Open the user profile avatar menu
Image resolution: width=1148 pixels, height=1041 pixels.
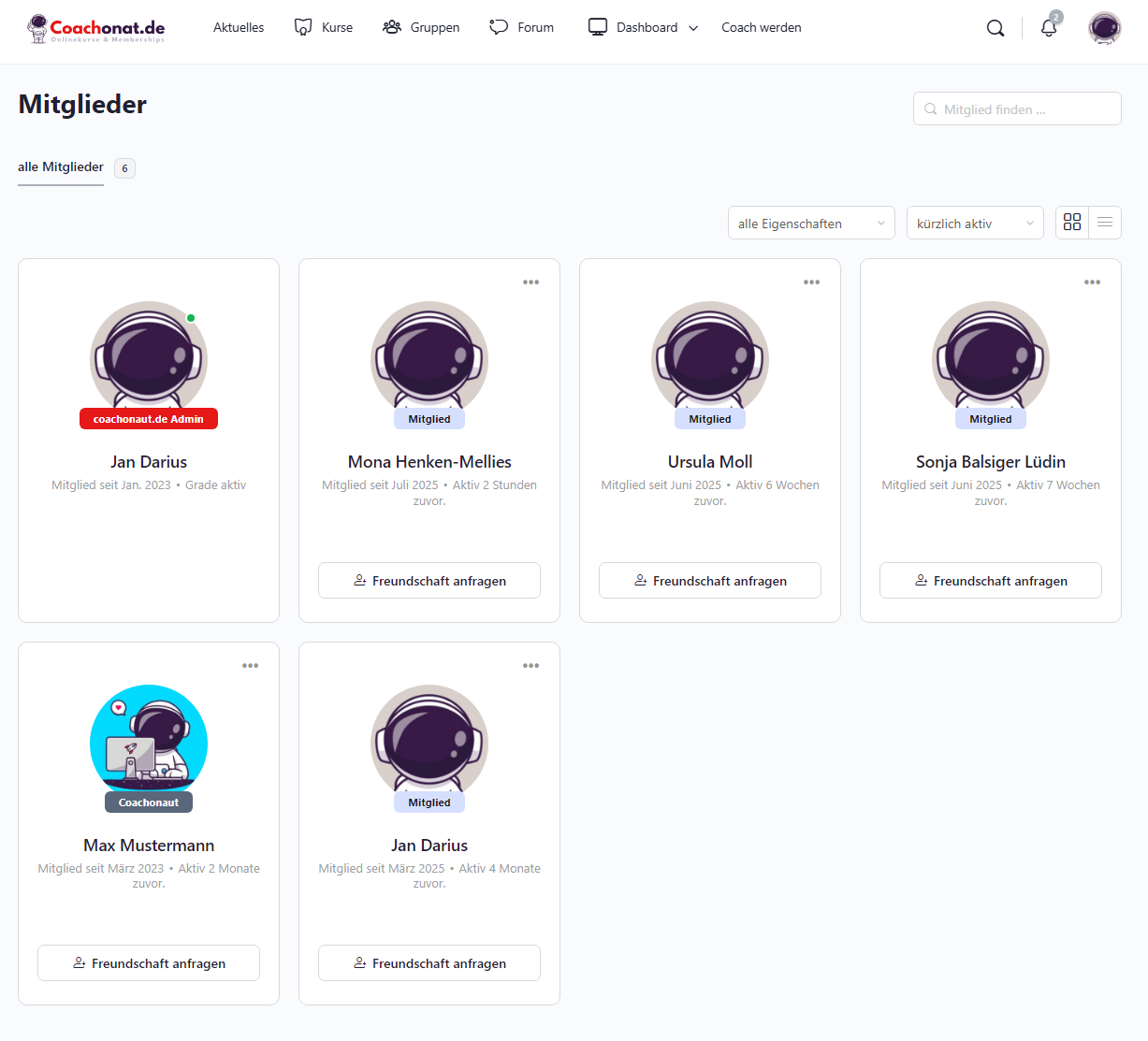coord(1104,28)
